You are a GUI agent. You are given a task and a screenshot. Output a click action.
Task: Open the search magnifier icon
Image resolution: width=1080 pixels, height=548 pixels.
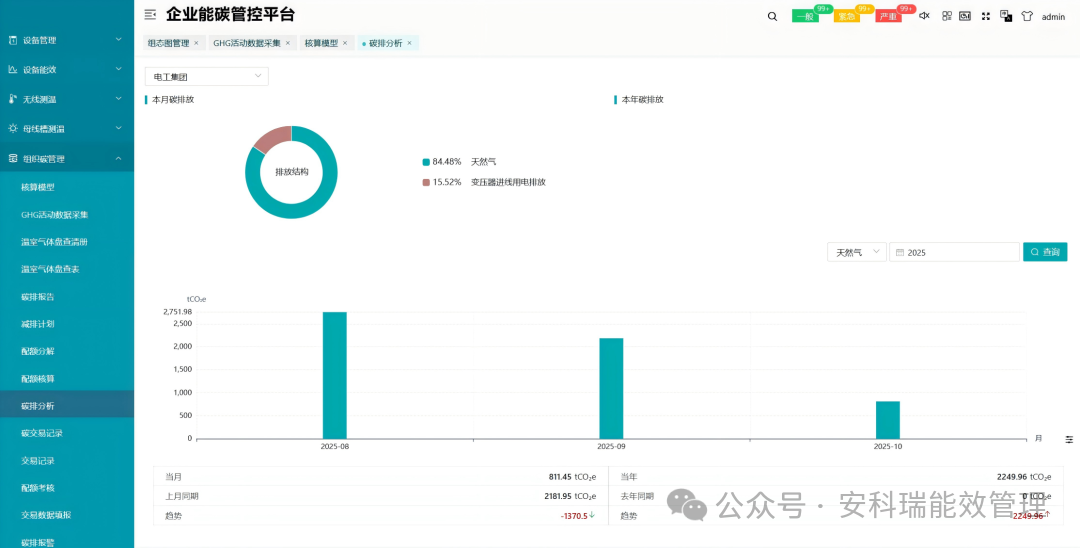tap(772, 17)
